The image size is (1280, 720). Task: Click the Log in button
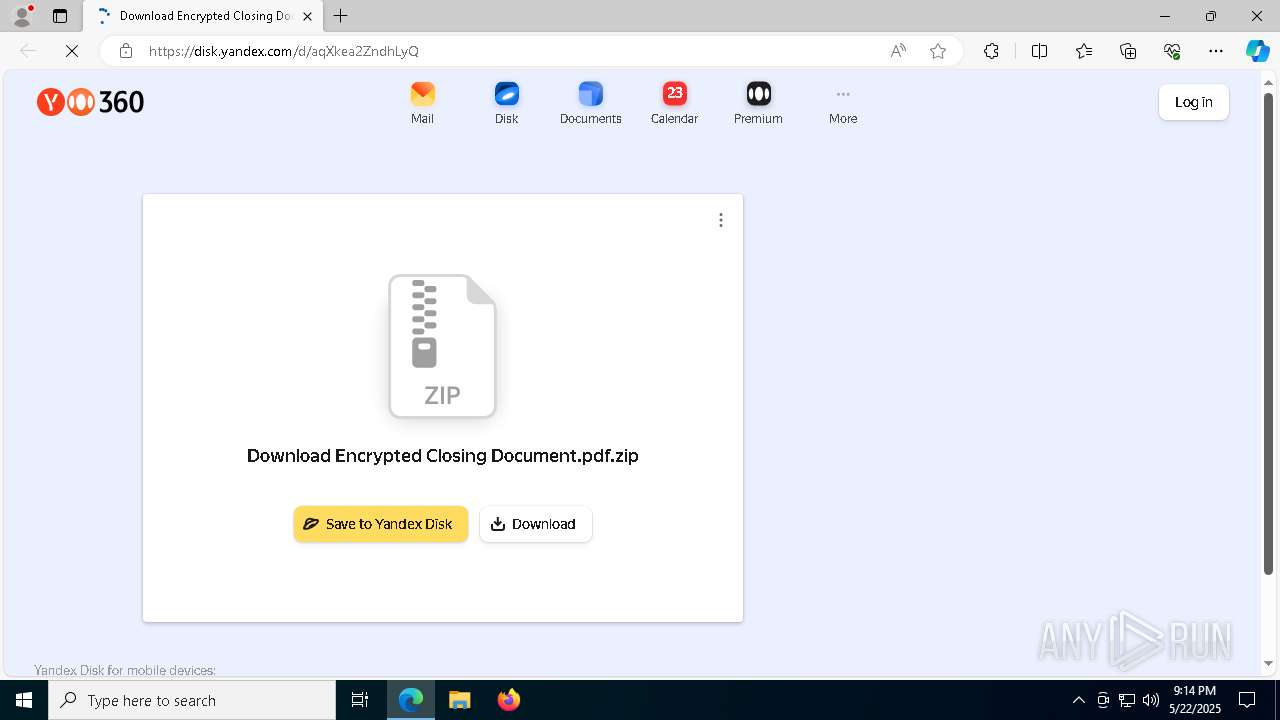(x=1193, y=102)
